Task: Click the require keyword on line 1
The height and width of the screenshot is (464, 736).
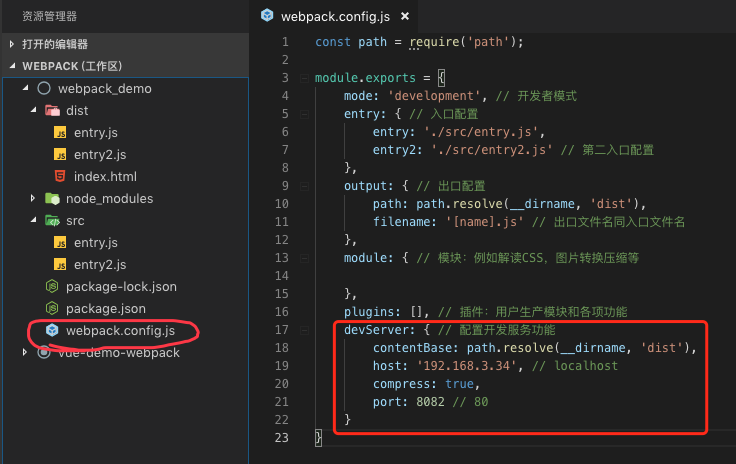Action: point(434,42)
